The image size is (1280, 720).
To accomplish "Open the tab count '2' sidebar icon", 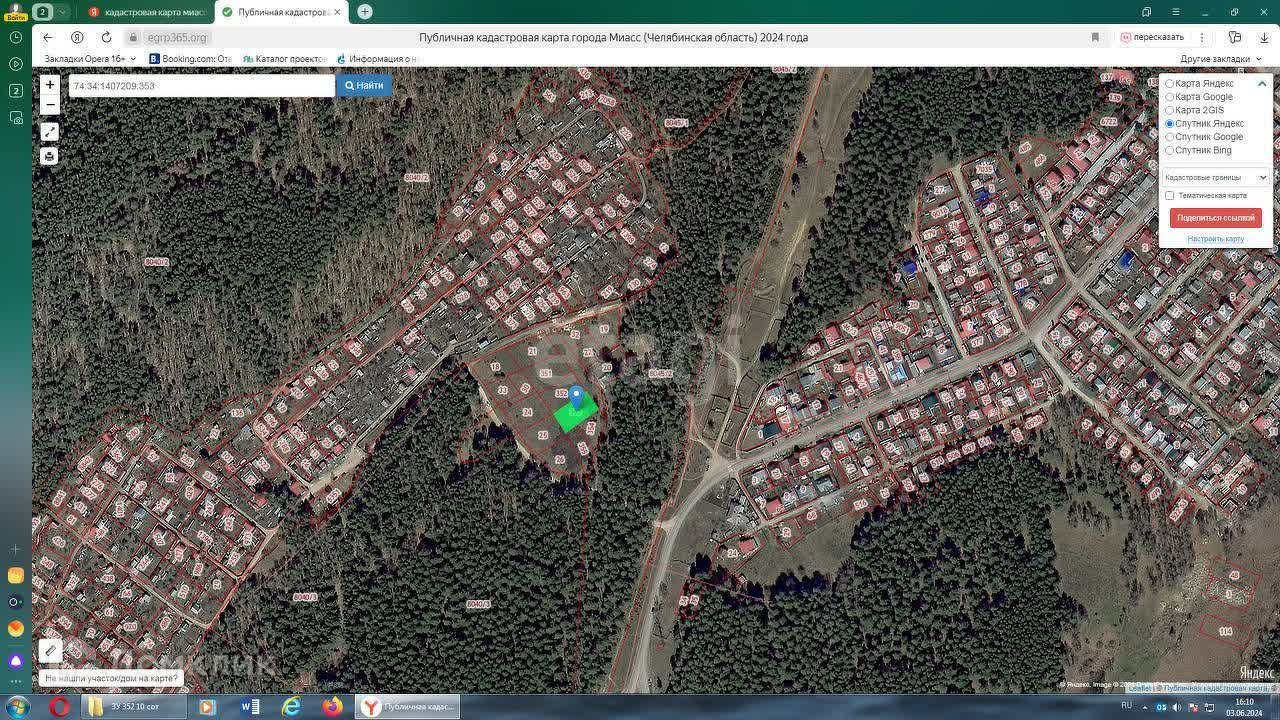I will pos(15,91).
